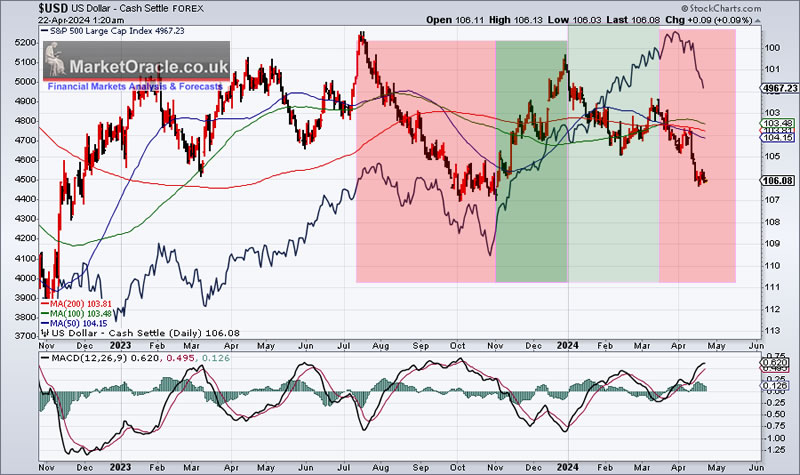
Task: Click 2024 on the price chart time axis
Action: [x=567, y=345]
